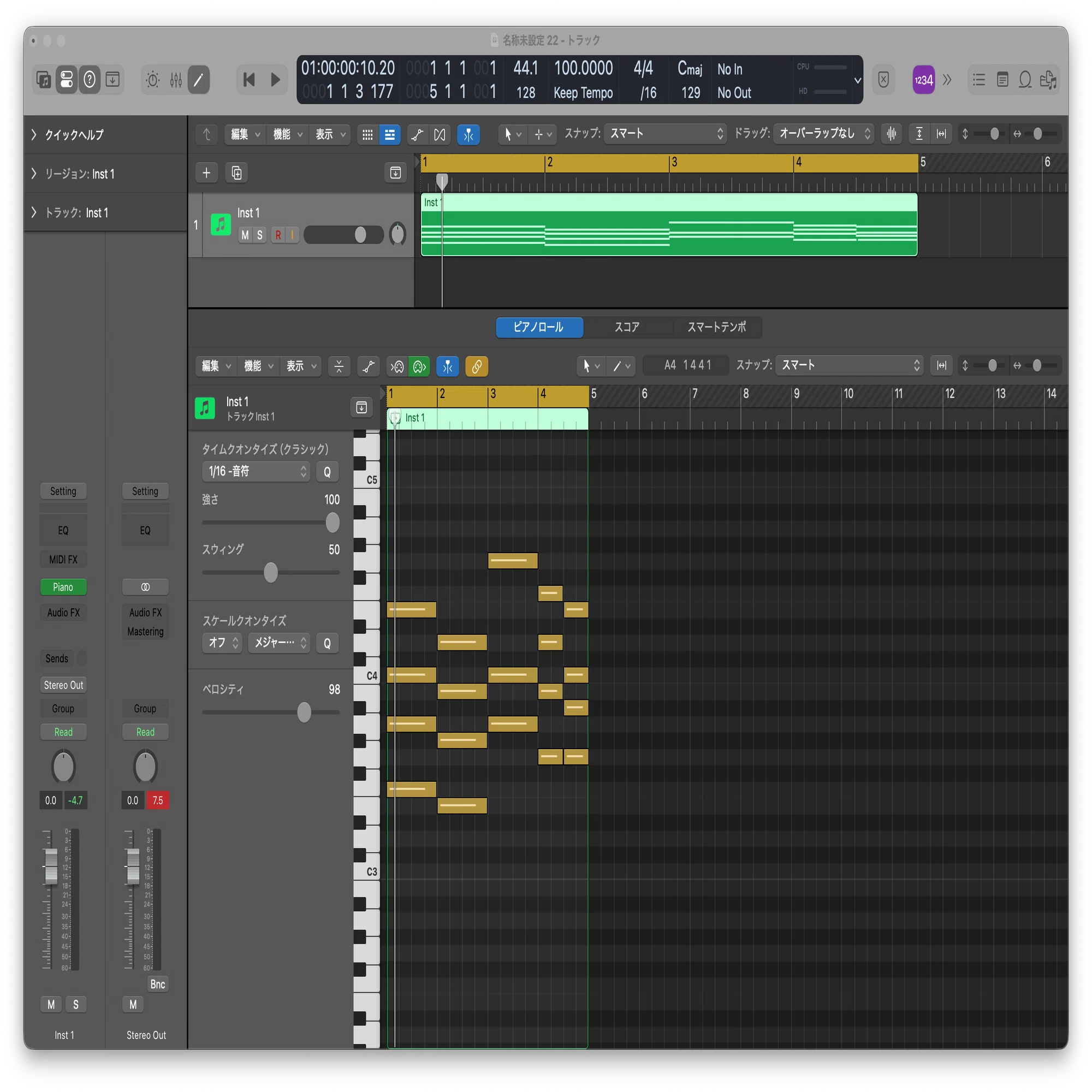The height and width of the screenshot is (1092, 1092).
Task: Toggle the purple 1234 count-in button
Action: pyautogui.click(x=924, y=80)
